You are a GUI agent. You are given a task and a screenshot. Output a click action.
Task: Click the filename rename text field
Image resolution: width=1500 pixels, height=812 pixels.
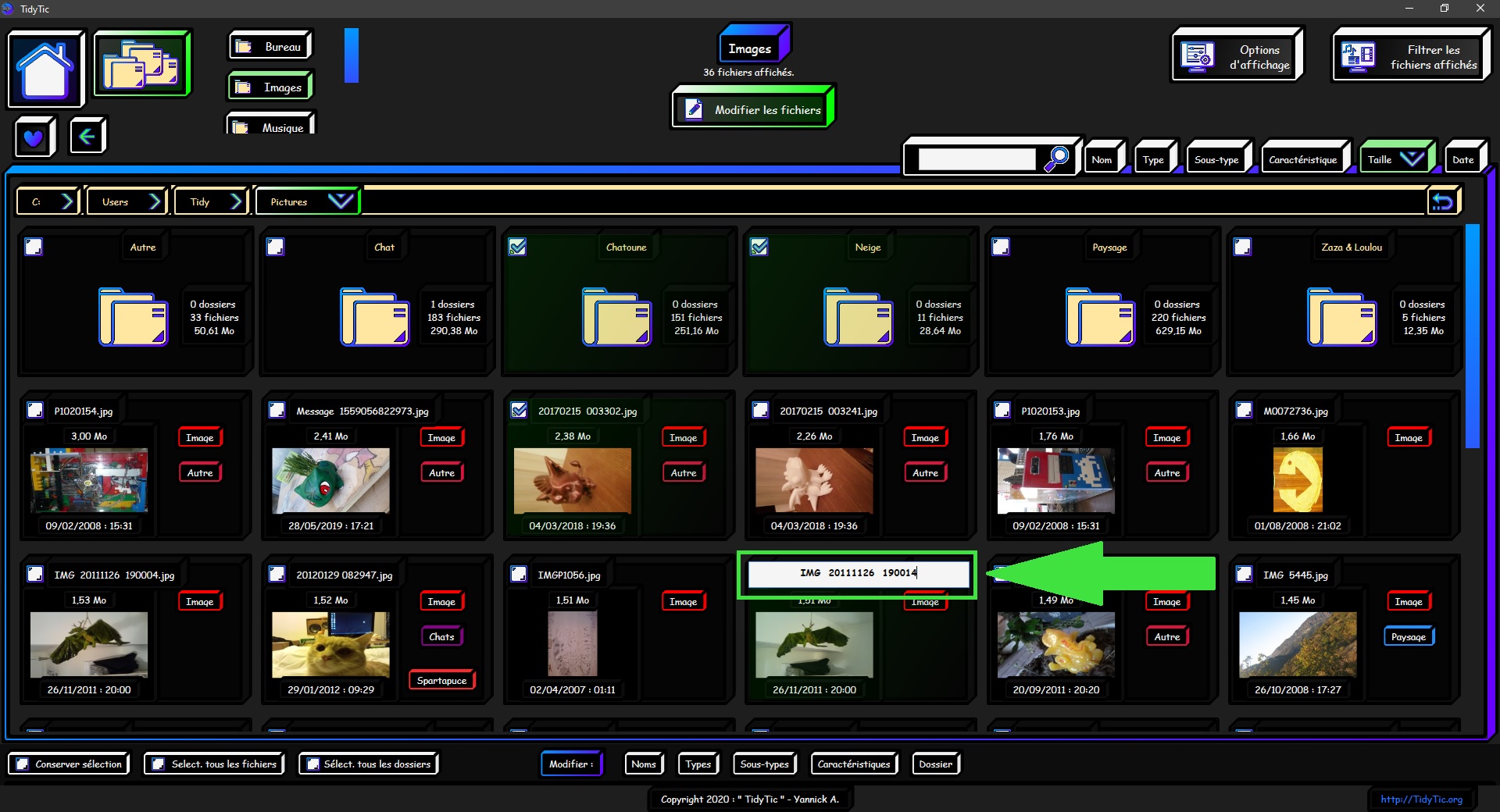click(x=858, y=573)
